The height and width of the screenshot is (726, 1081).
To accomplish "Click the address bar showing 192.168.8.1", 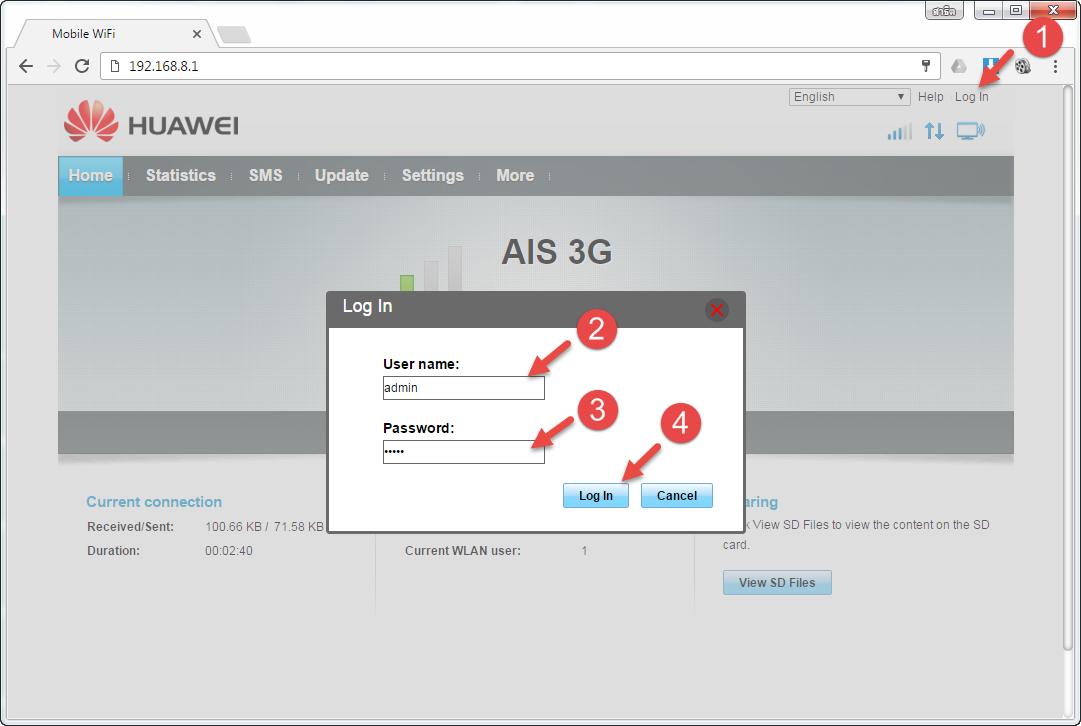I will coord(521,66).
